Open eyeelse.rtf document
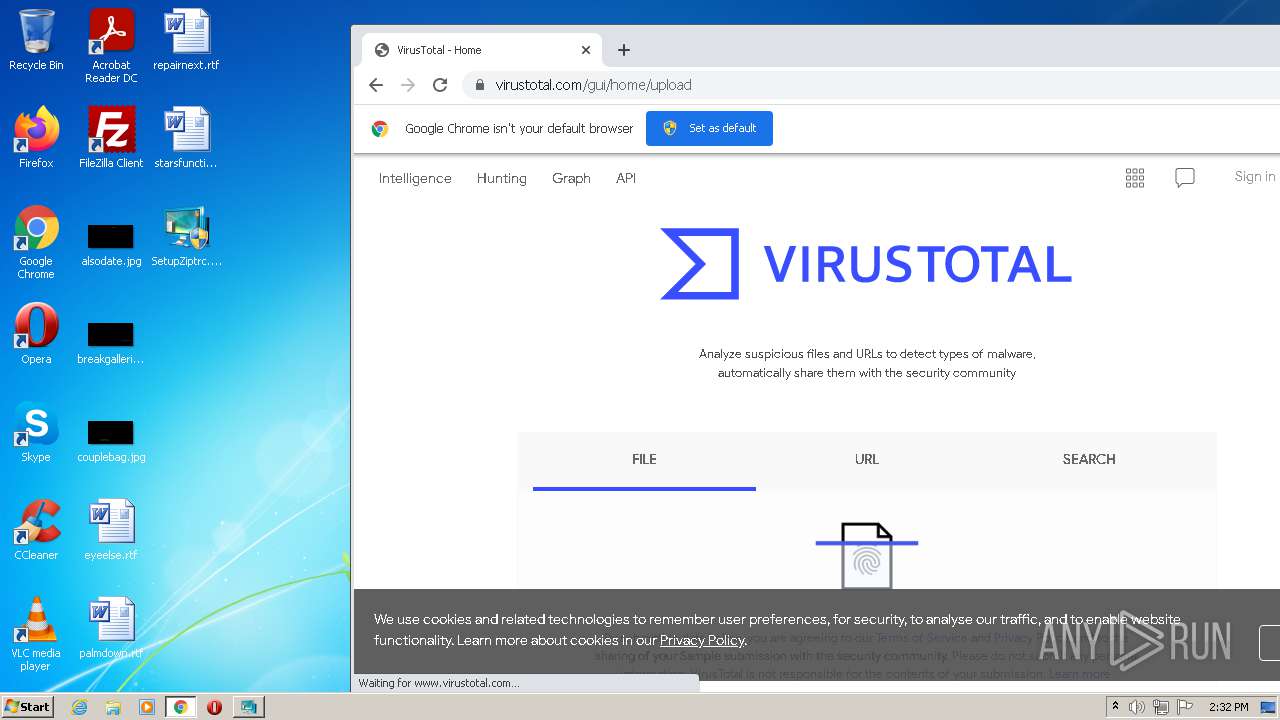This screenshot has height=720, width=1280. coord(111,530)
